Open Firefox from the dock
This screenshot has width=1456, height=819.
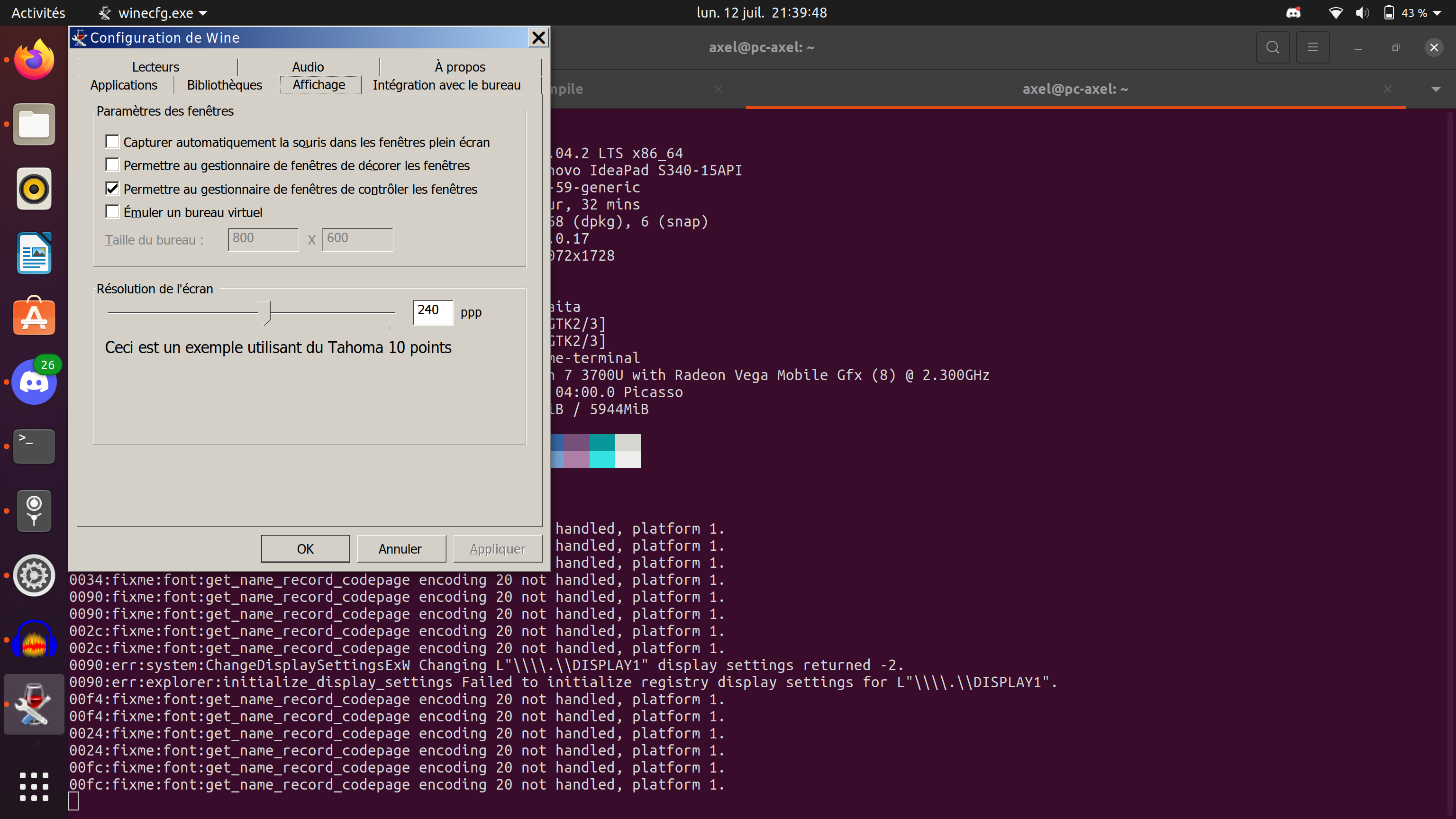tap(34, 60)
